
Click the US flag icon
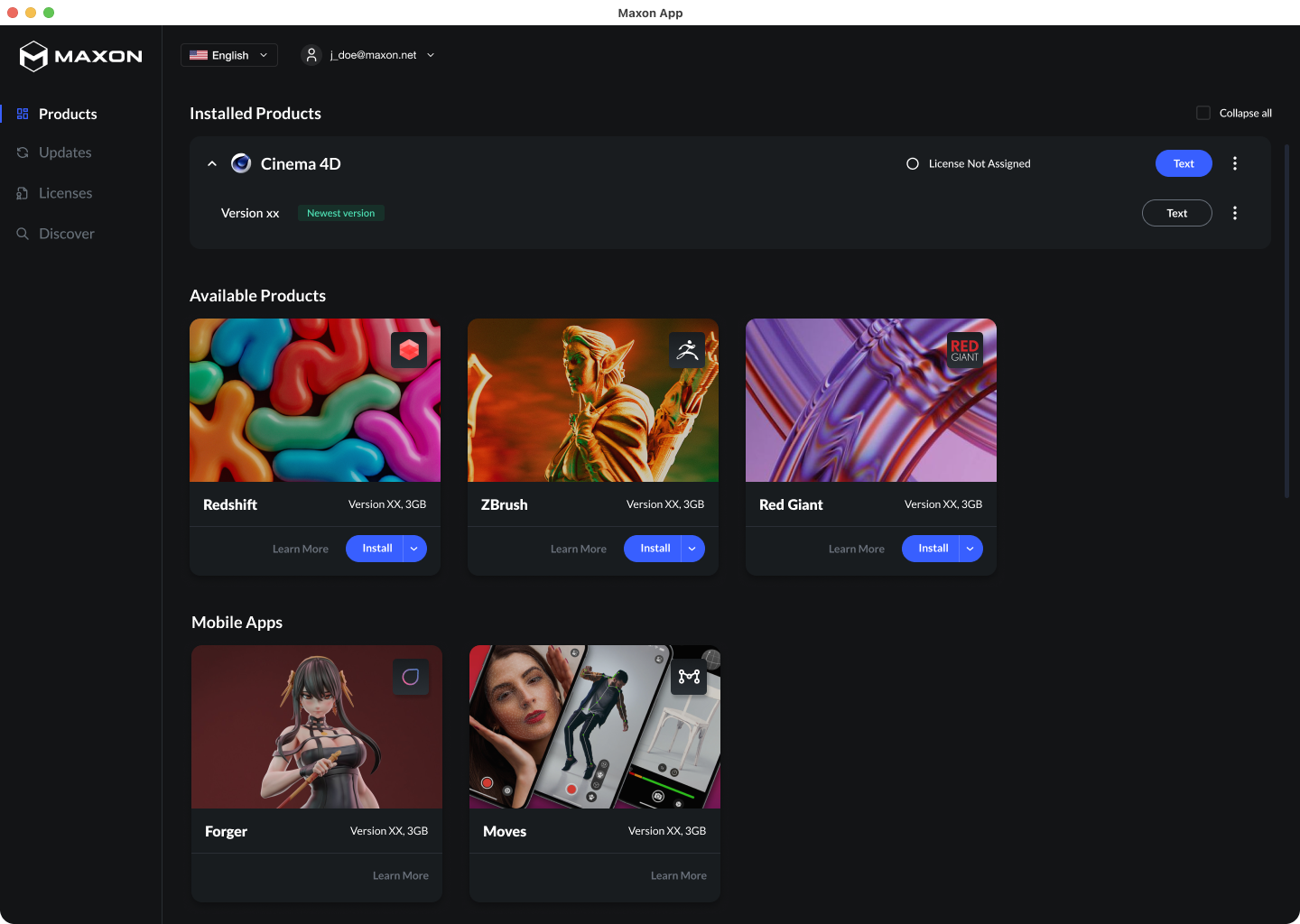click(x=199, y=55)
